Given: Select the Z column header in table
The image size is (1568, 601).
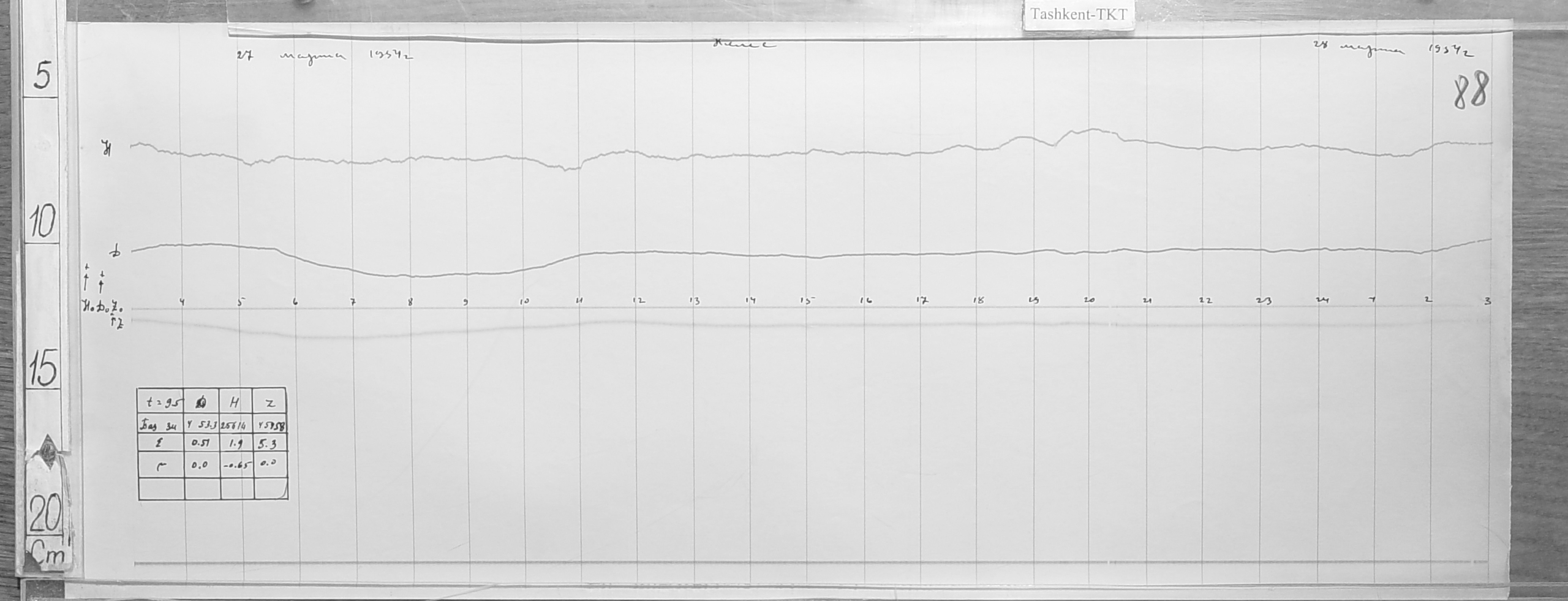Looking at the screenshot, I should (x=271, y=403).
